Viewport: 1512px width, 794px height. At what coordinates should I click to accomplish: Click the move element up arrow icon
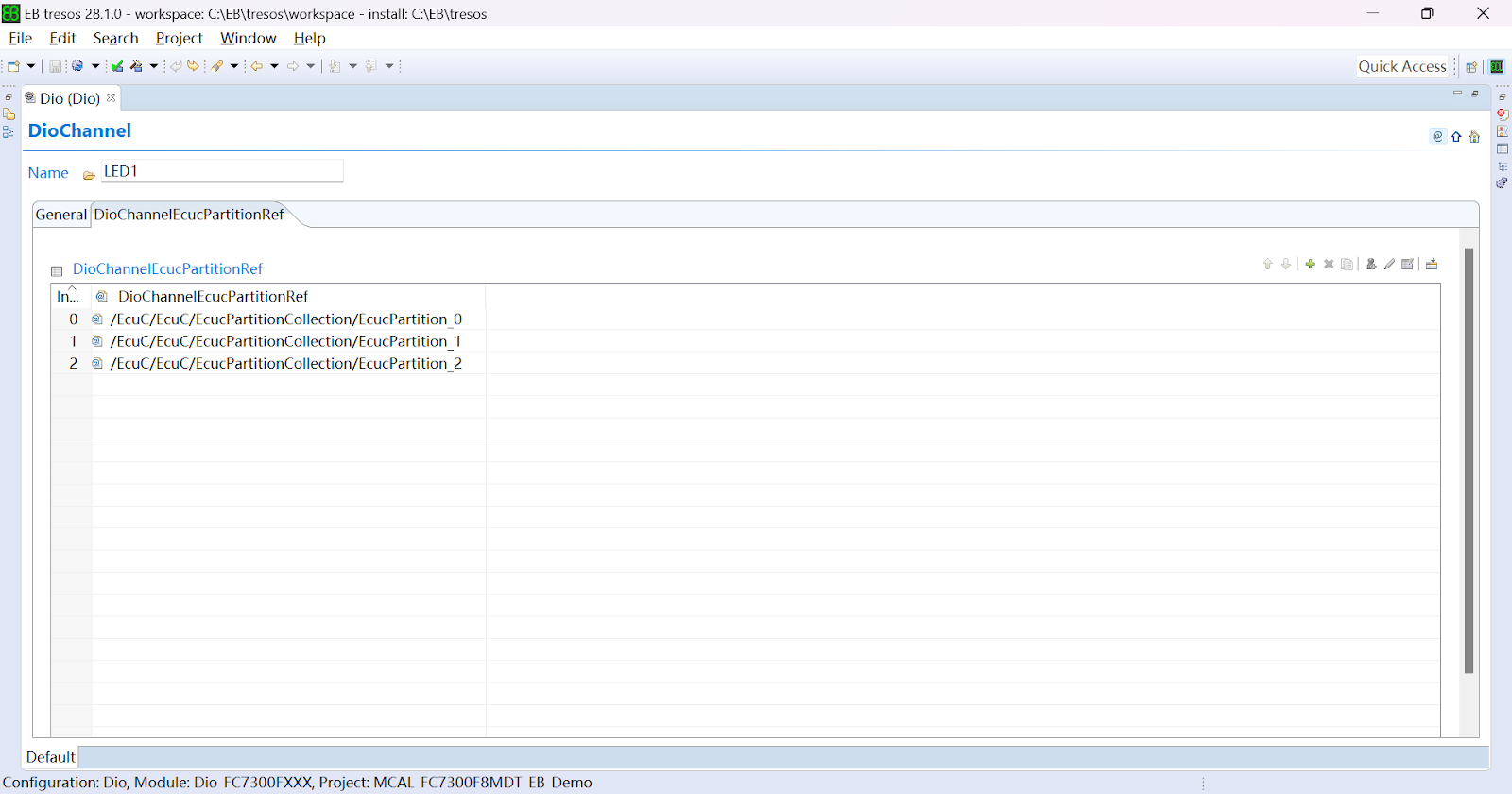[1267, 264]
